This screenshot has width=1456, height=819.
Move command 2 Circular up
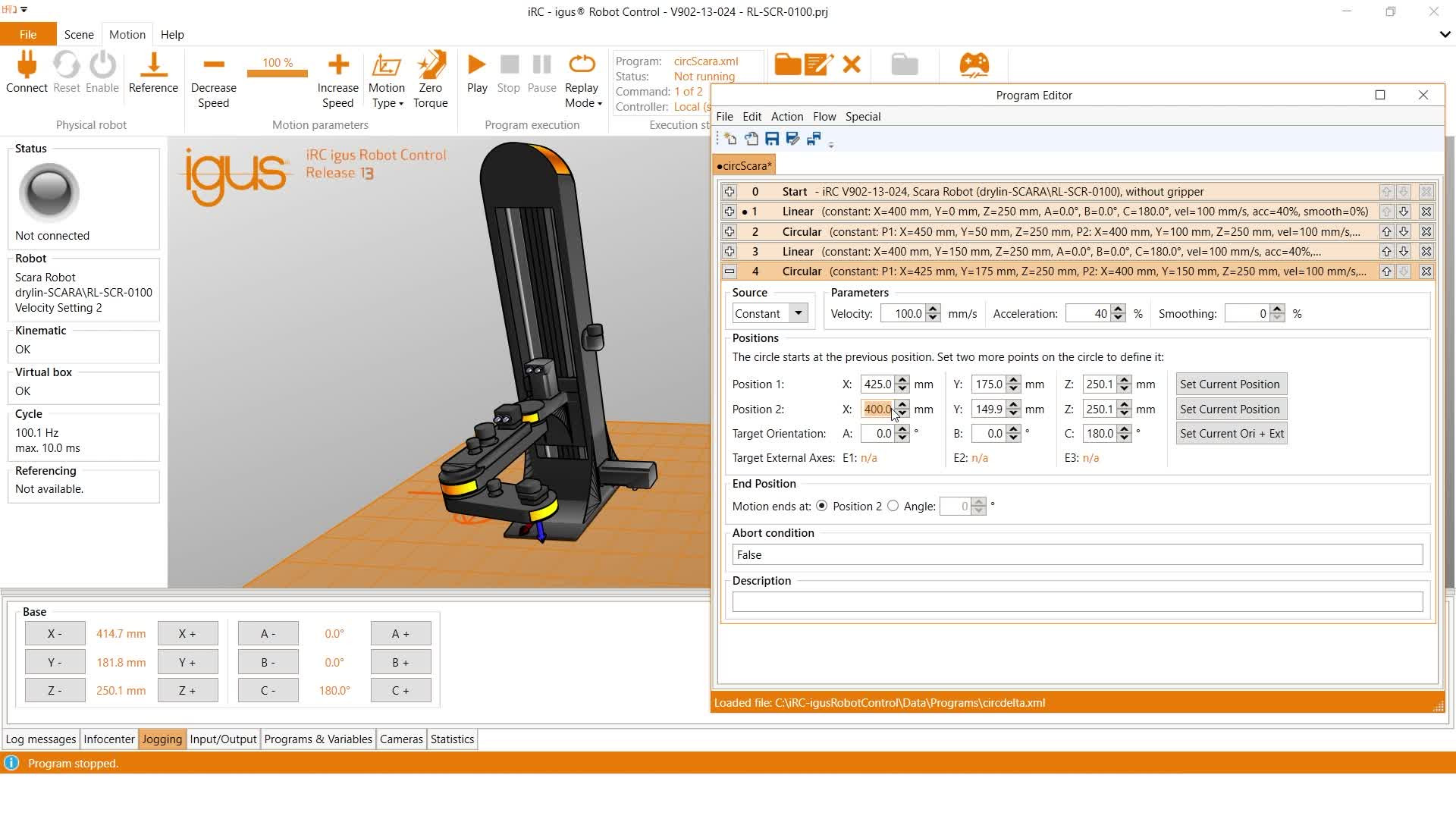(x=1386, y=231)
